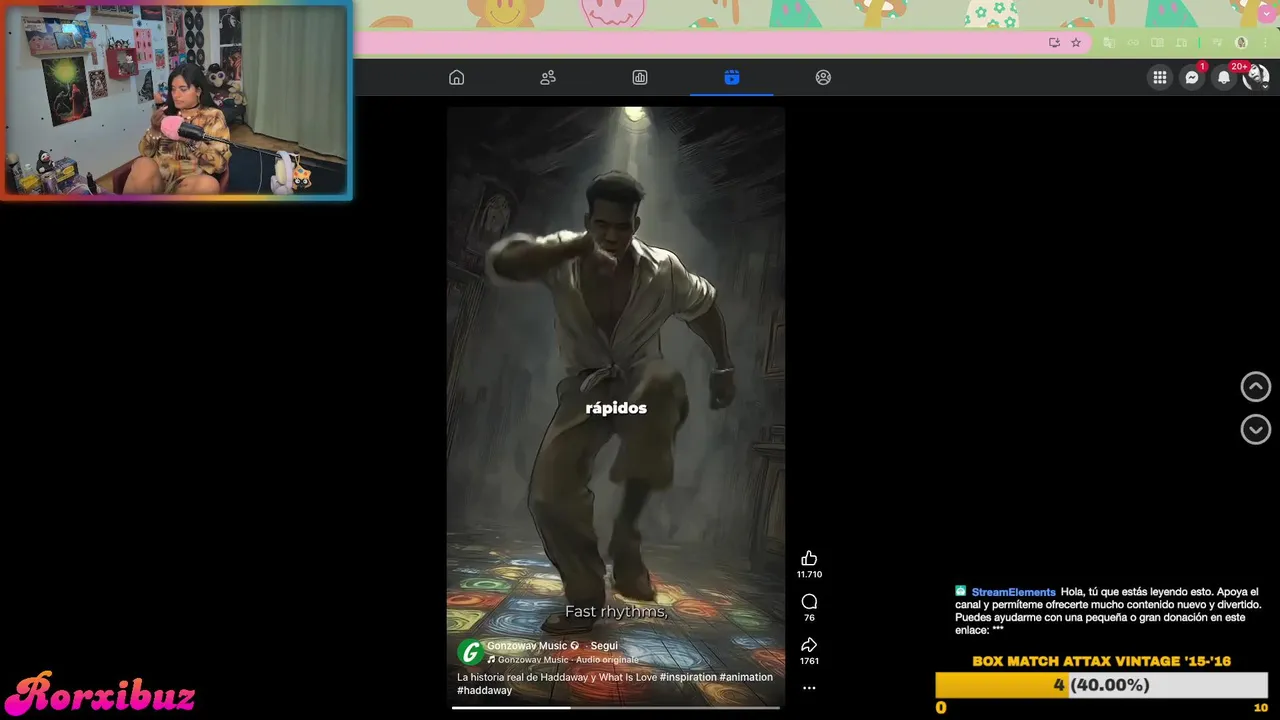Follow page via Segui button
Screen dimensions: 1280x720
(604, 646)
